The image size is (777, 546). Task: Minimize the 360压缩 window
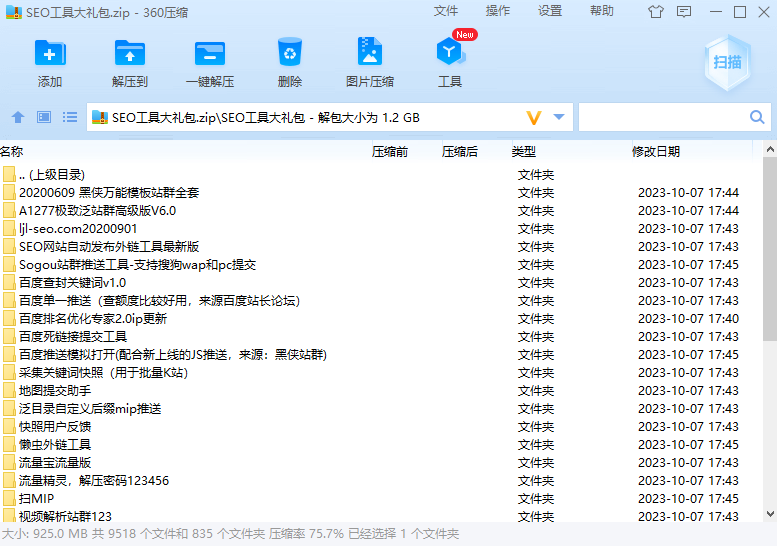click(716, 11)
